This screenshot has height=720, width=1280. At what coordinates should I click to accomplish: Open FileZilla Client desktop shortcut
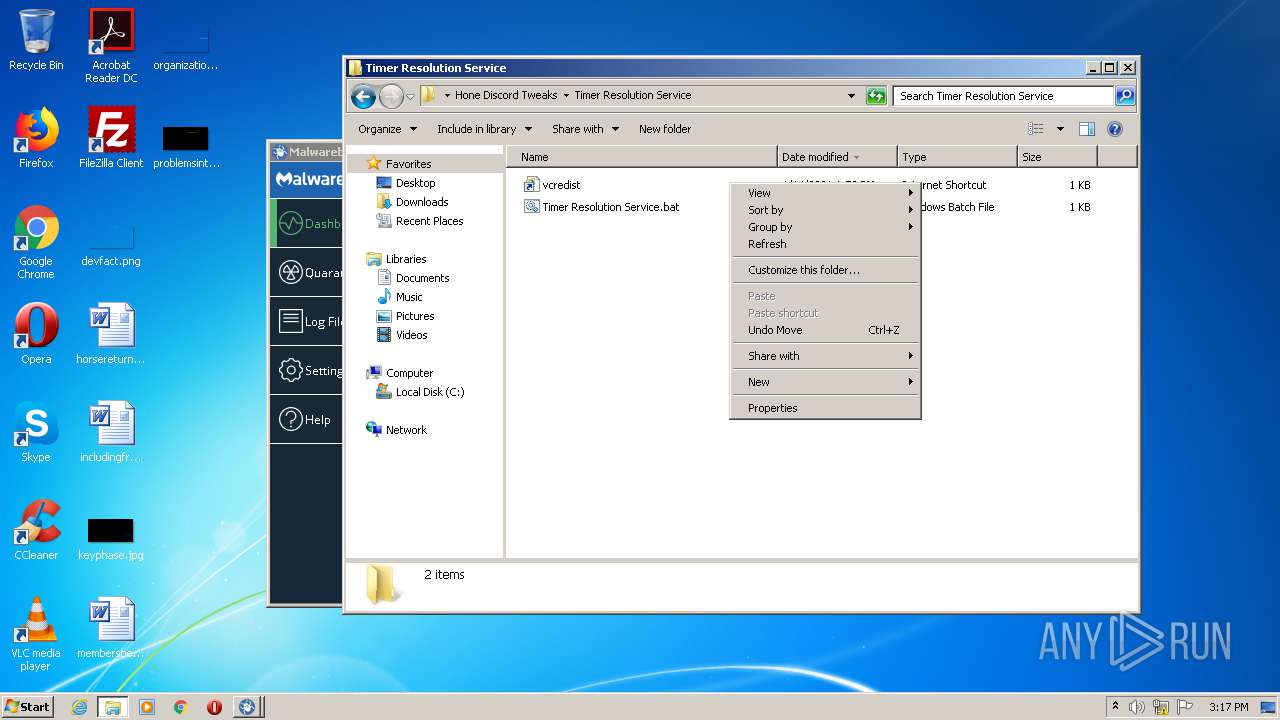tap(111, 138)
